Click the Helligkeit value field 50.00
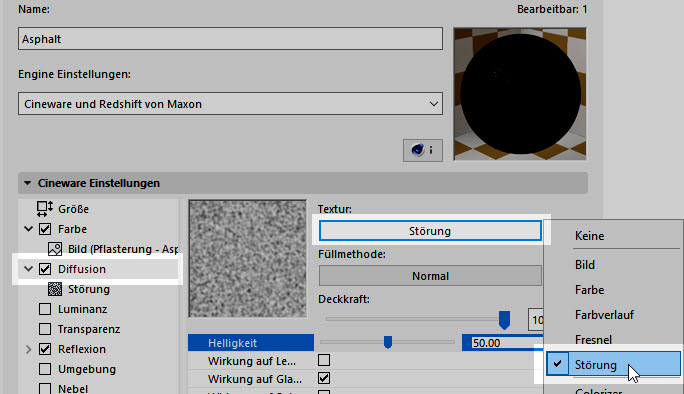This screenshot has height=394, width=684. click(503, 343)
